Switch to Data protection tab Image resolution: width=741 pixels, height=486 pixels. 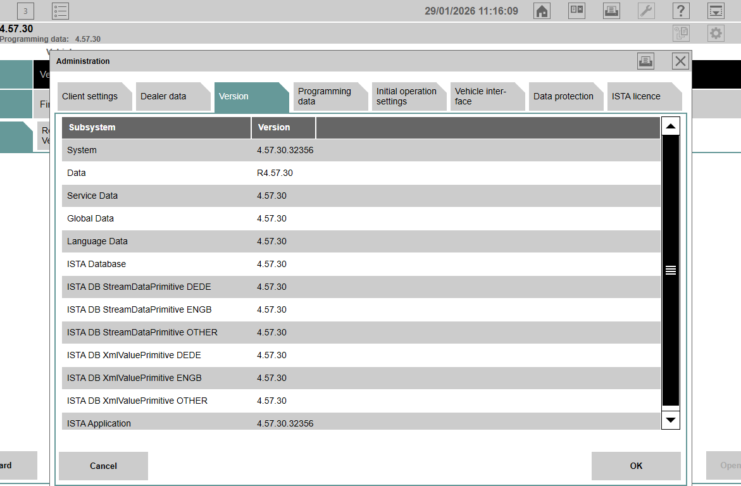[x=565, y=96]
